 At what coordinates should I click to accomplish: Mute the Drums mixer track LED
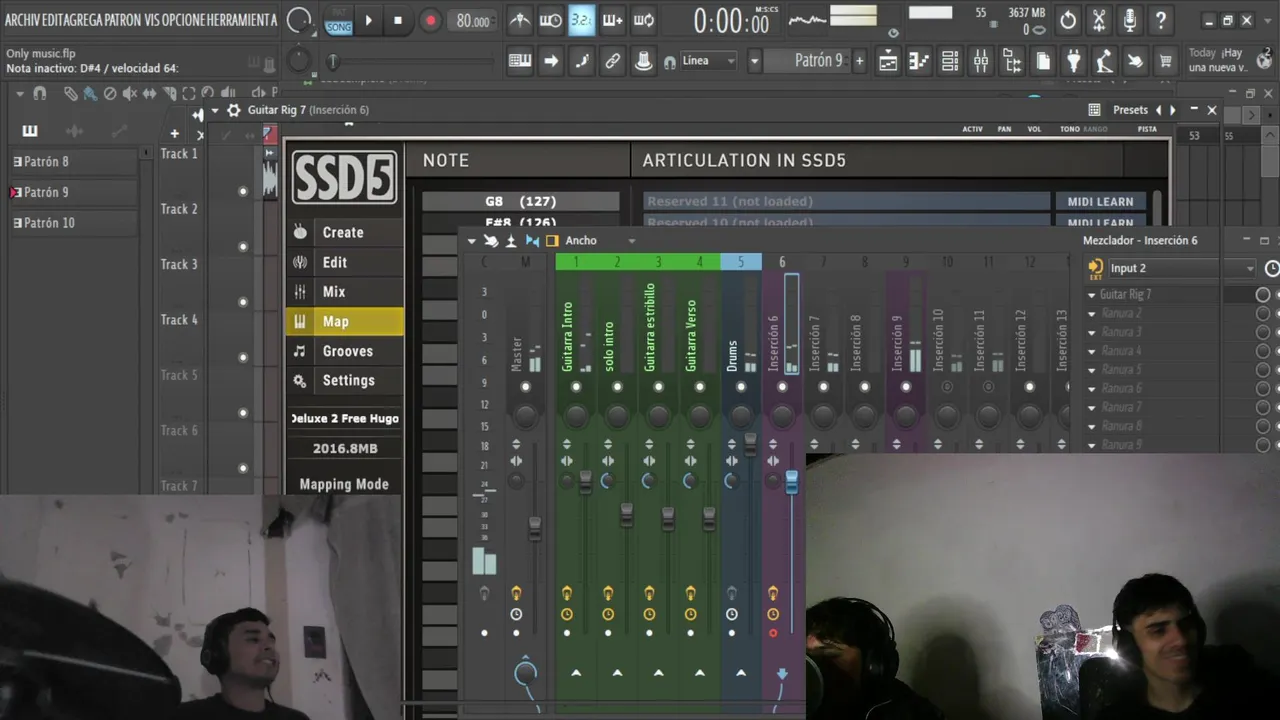click(x=741, y=387)
